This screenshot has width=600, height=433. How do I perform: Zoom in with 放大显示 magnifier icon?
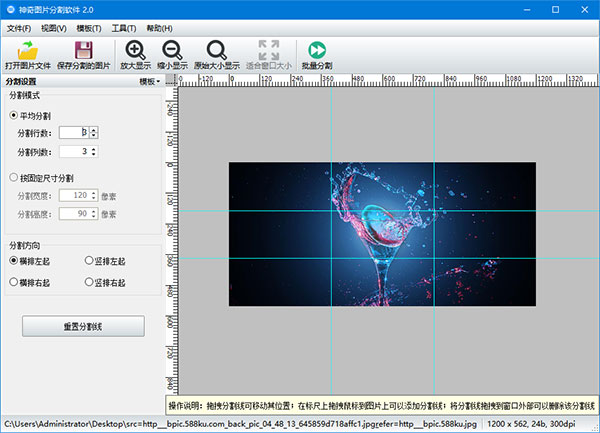pos(133,51)
